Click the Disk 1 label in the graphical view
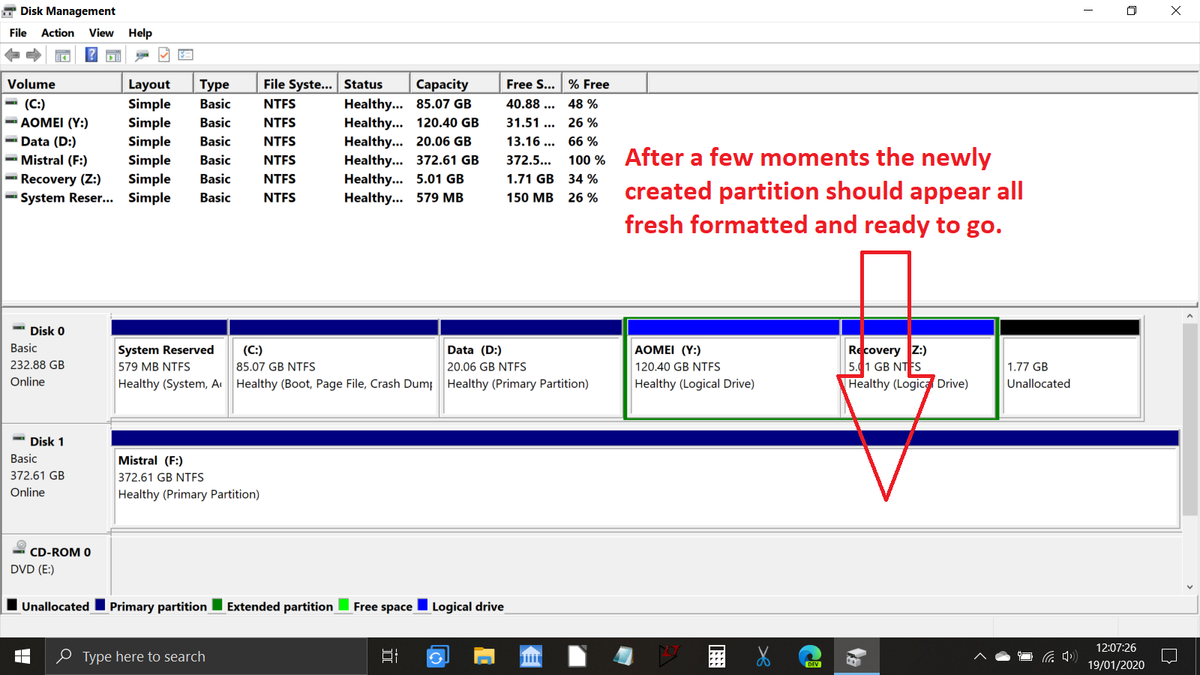The width and height of the screenshot is (1200, 675). pyautogui.click(x=47, y=441)
